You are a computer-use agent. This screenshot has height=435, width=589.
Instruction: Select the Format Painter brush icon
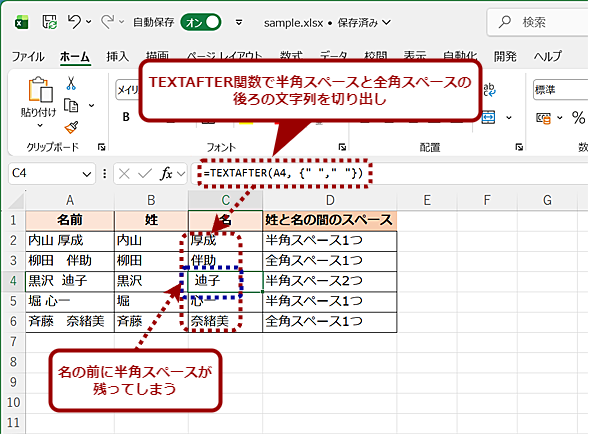(x=71, y=128)
